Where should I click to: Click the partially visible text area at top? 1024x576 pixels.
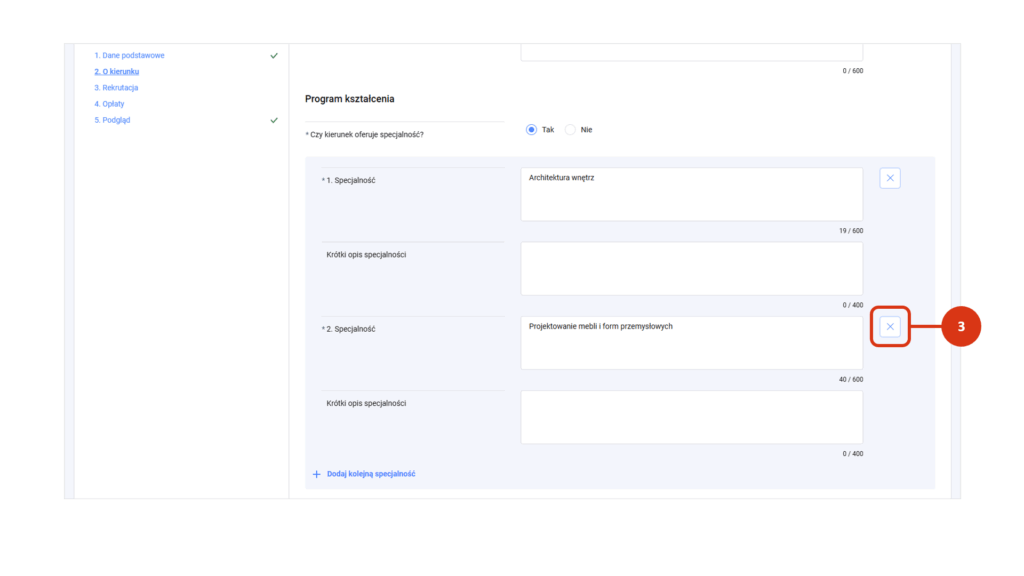691,52
